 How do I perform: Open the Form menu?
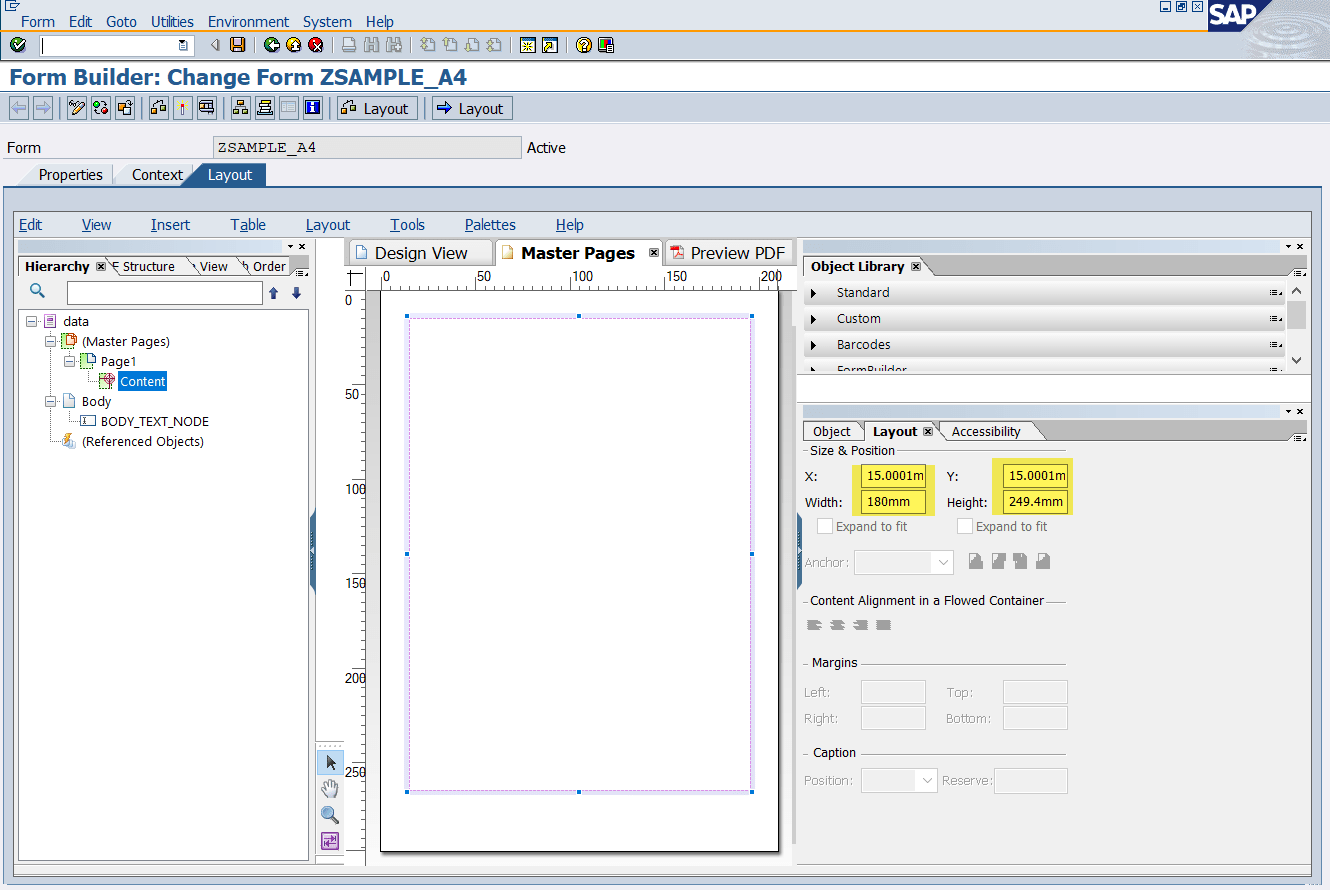point(38,21)
